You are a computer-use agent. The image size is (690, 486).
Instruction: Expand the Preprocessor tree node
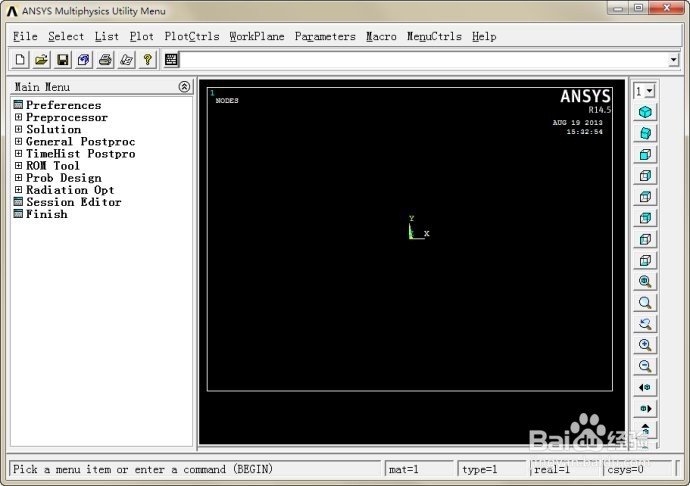[x=18, y=117]
